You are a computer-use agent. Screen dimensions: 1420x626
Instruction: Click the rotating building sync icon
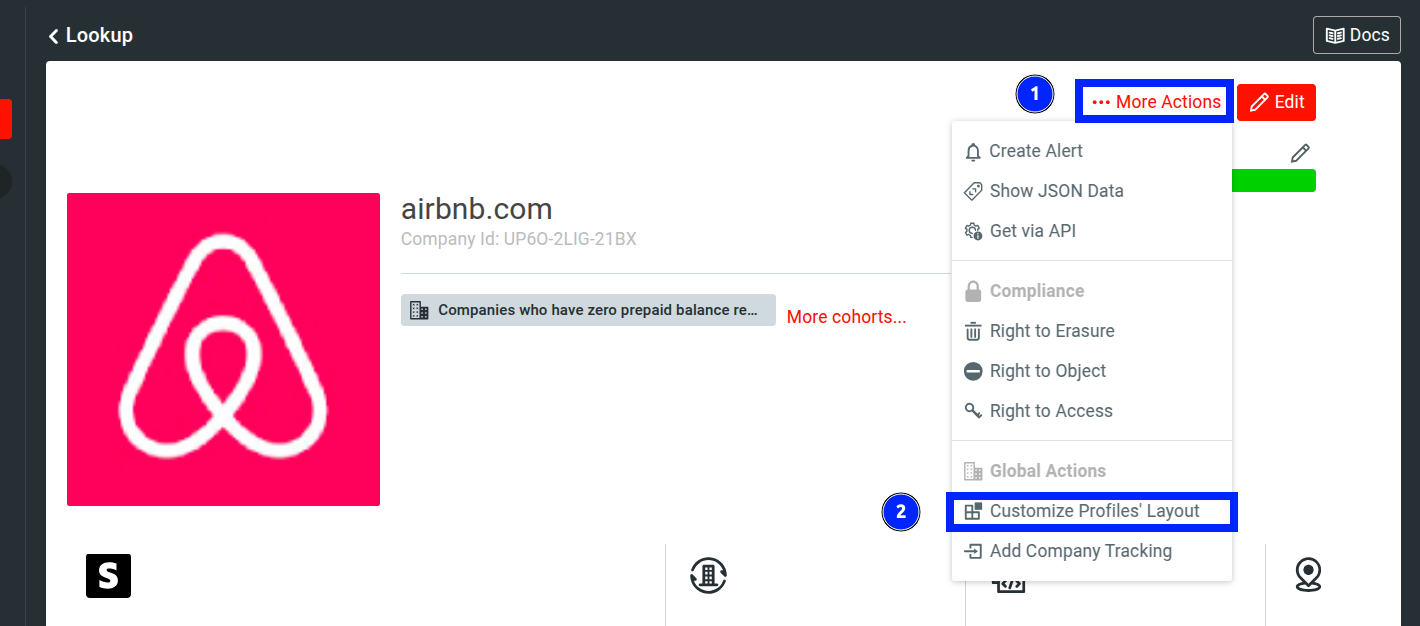pos(709,576)
